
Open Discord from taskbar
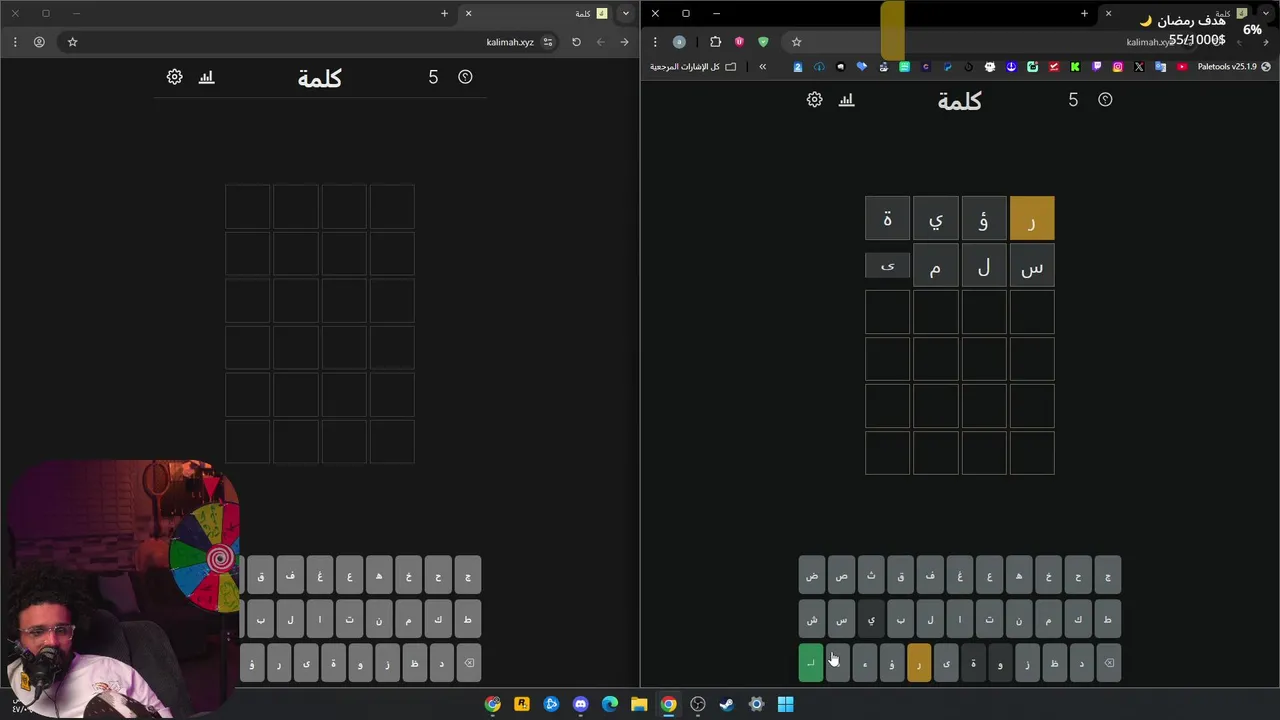coord(580,705)
